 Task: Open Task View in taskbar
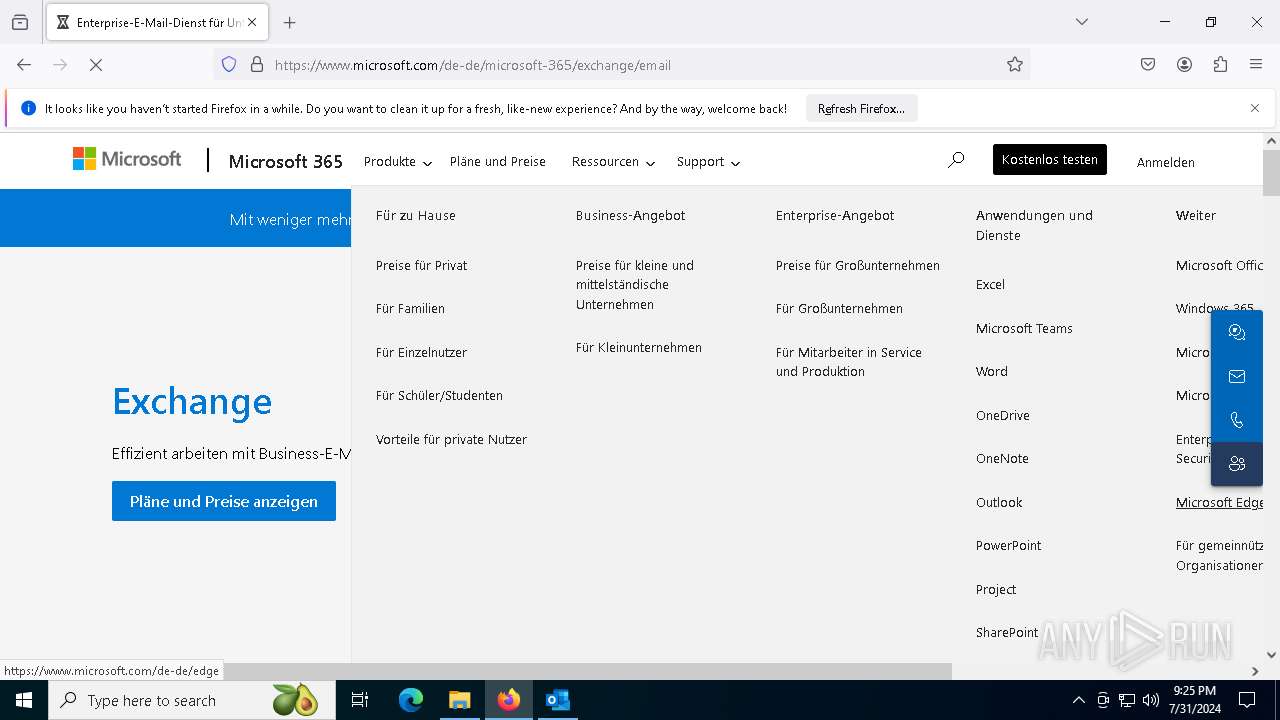click(360, 700)
